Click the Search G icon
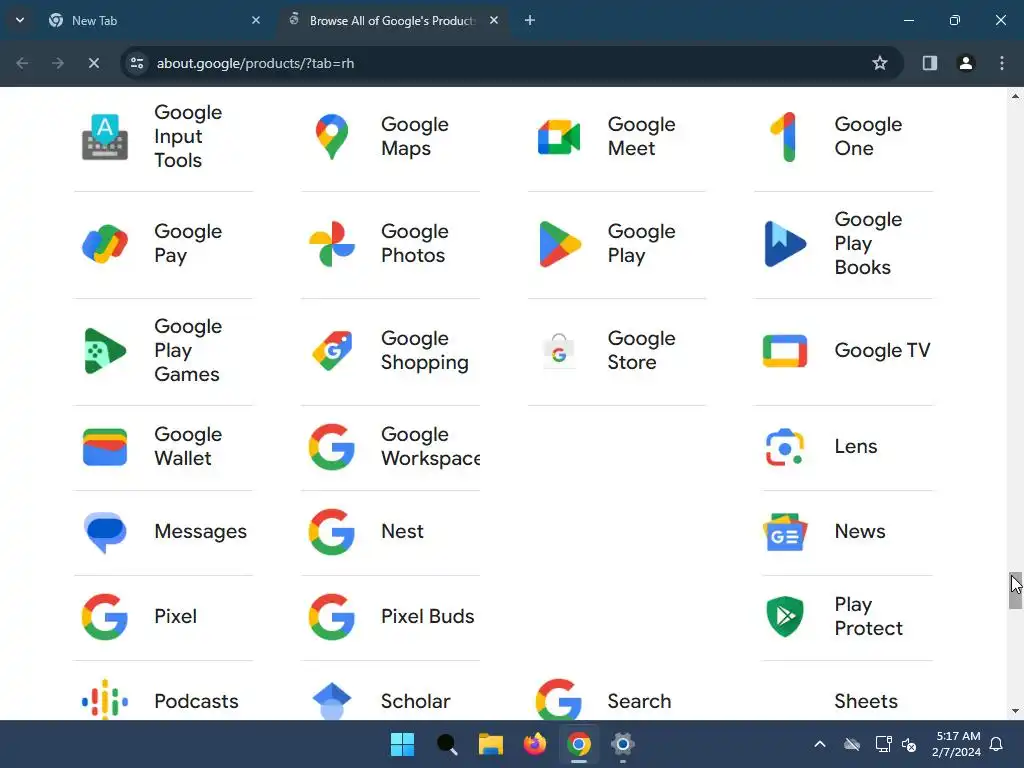This screenshot has width=1024, height=768. (x=558, y=699)
